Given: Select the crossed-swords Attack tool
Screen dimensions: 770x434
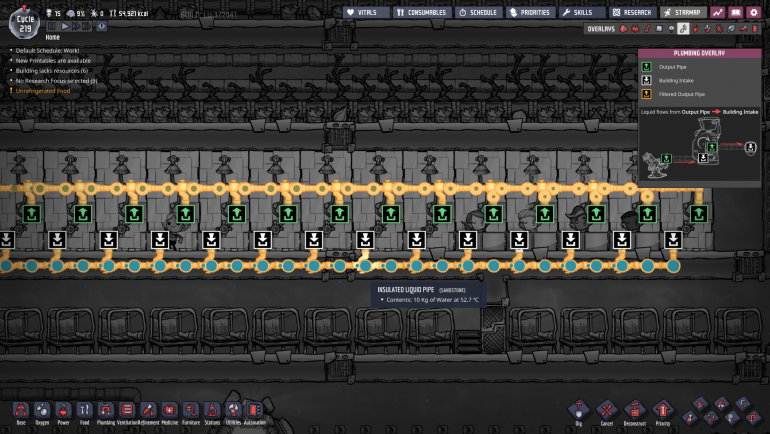Looking at the screenshot, I should click(x=711, y=418).
